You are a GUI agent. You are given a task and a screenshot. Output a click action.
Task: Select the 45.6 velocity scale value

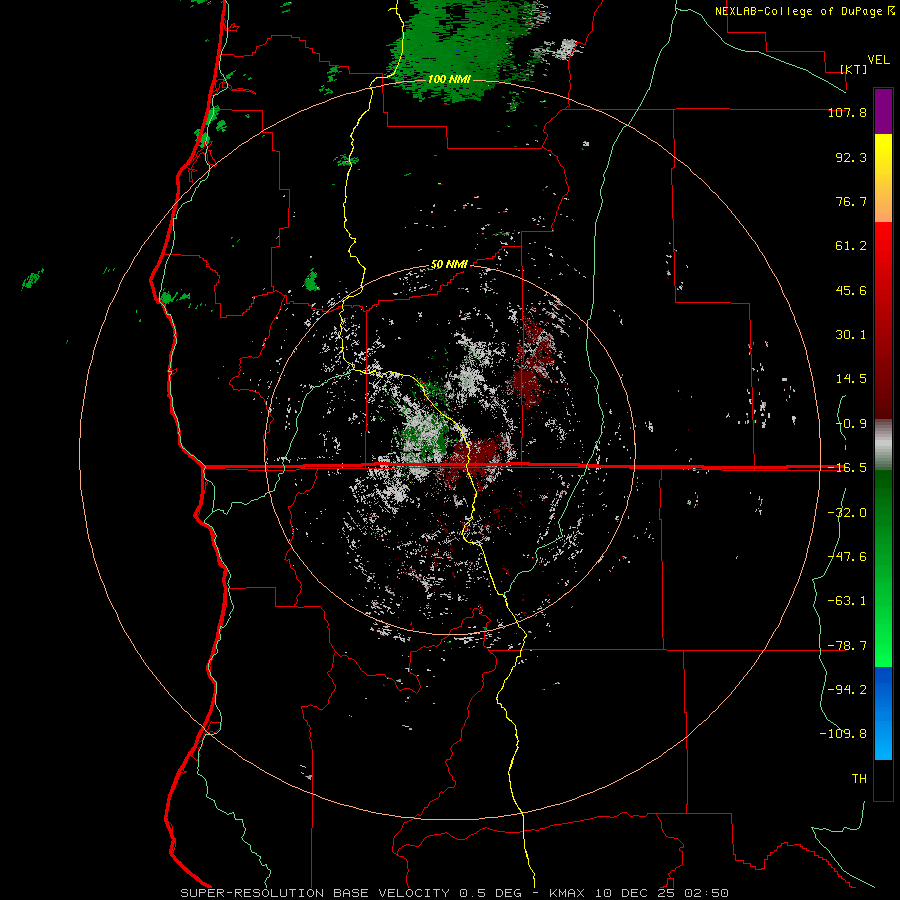click(x=851, y=290)
